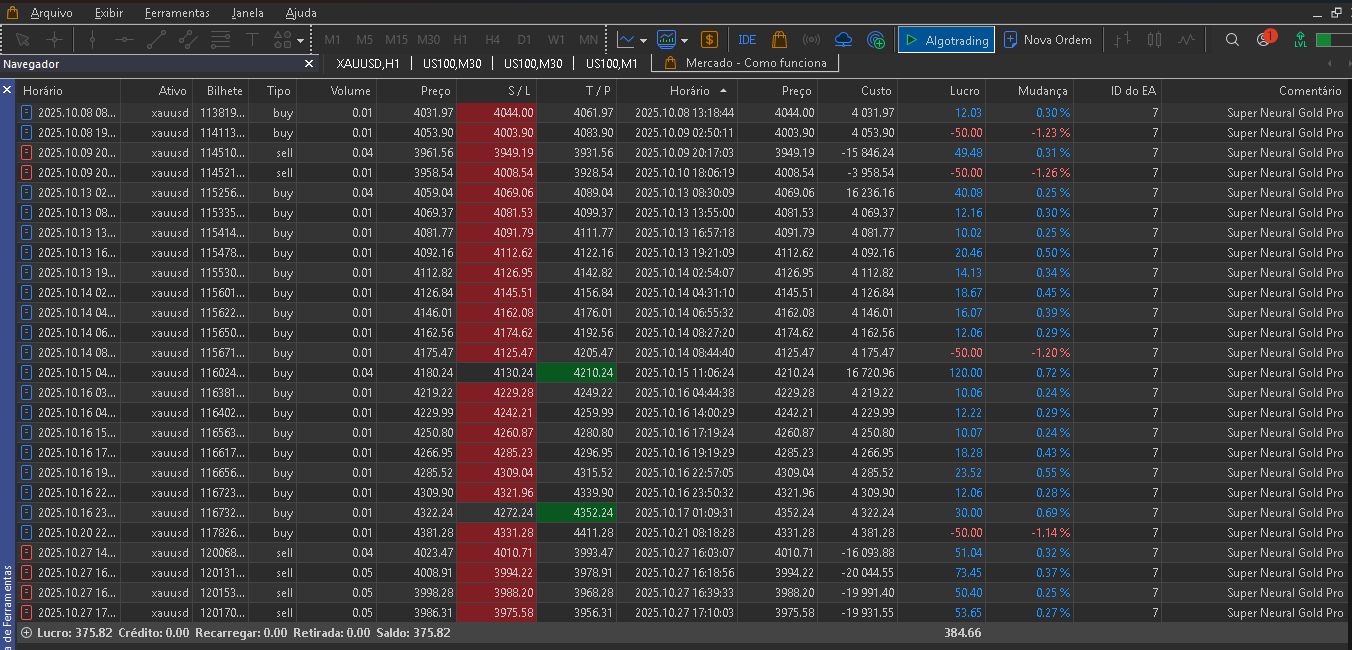Switch to US100,M1 chart tab
The image size is (1352, 650).
click(612, 64)
